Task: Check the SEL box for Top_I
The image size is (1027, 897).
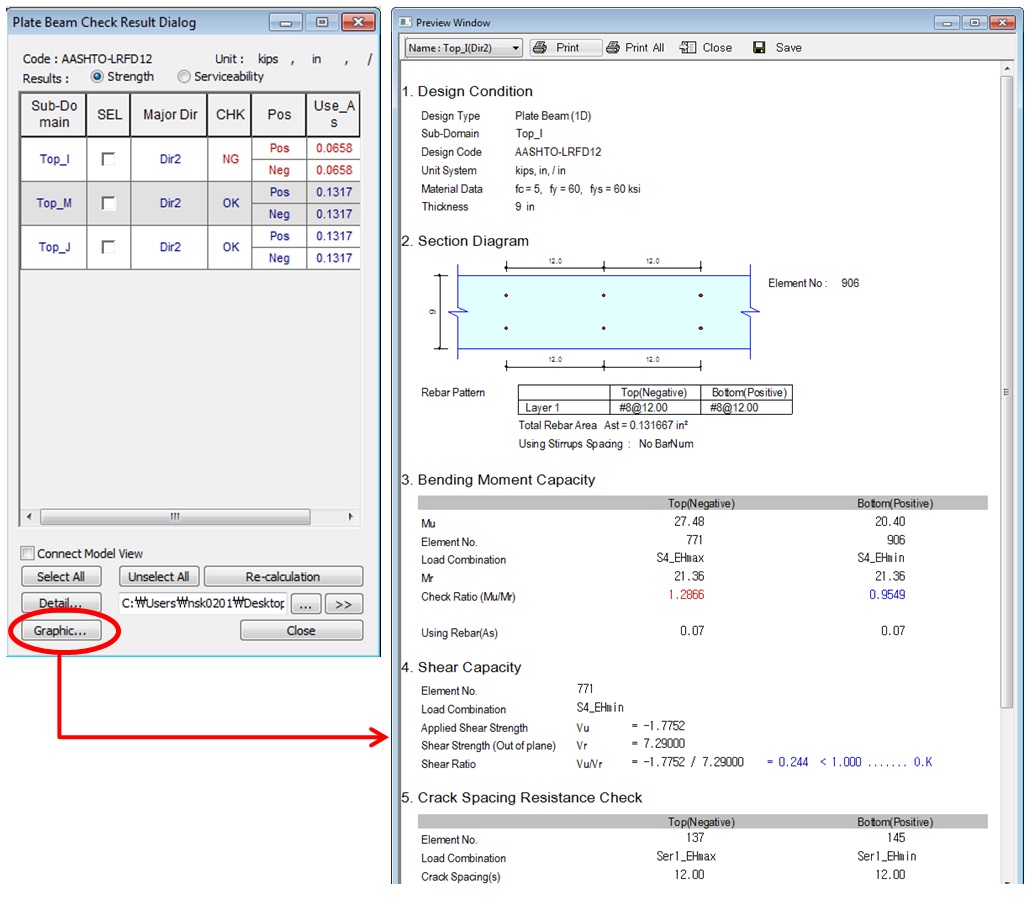Action: [x=109, y=159]
